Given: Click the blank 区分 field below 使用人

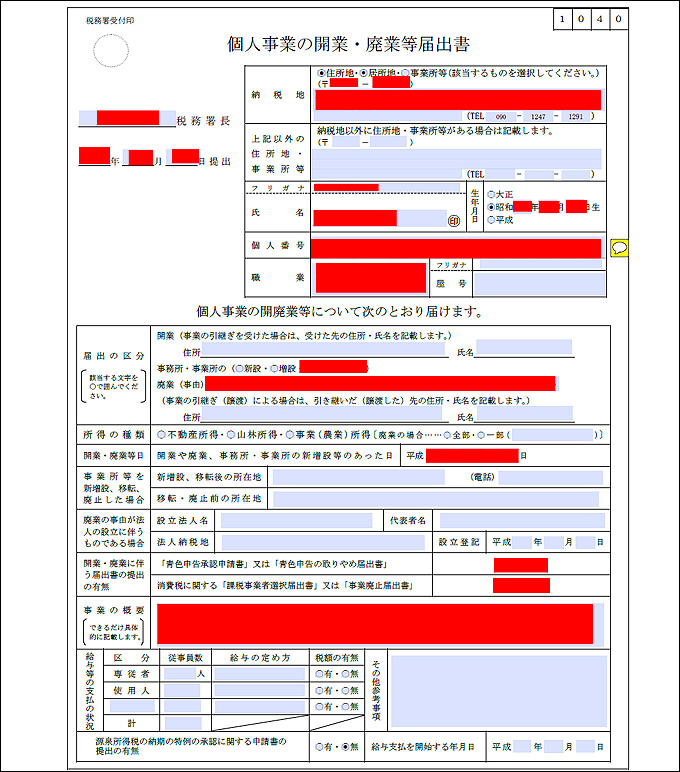Looking at the screenshot, I should tap(132, 707).
